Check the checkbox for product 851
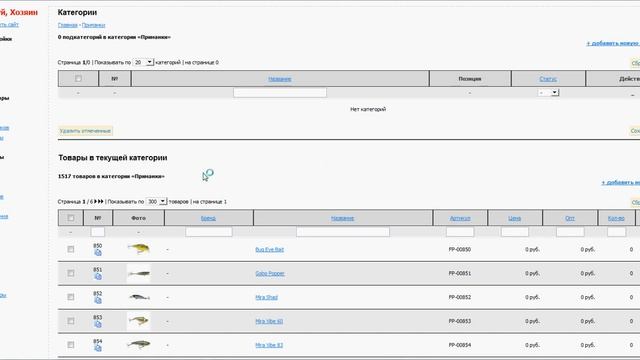Viewport: 640px width, 360px height. (x=71, y=273)
